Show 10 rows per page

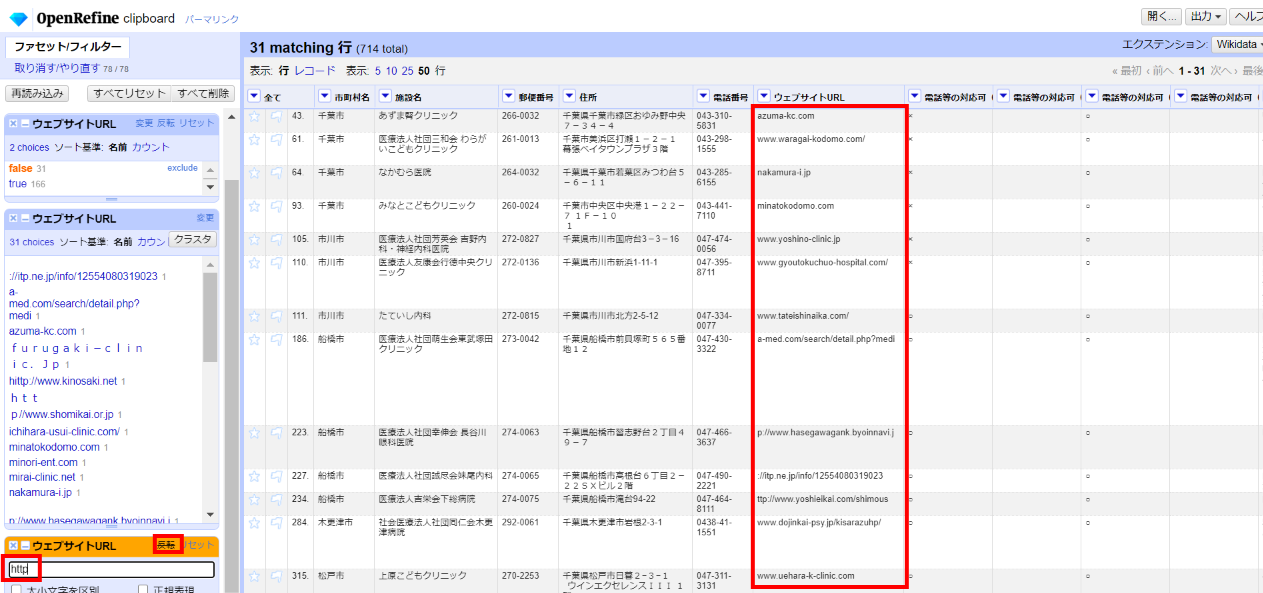(392, 71)
